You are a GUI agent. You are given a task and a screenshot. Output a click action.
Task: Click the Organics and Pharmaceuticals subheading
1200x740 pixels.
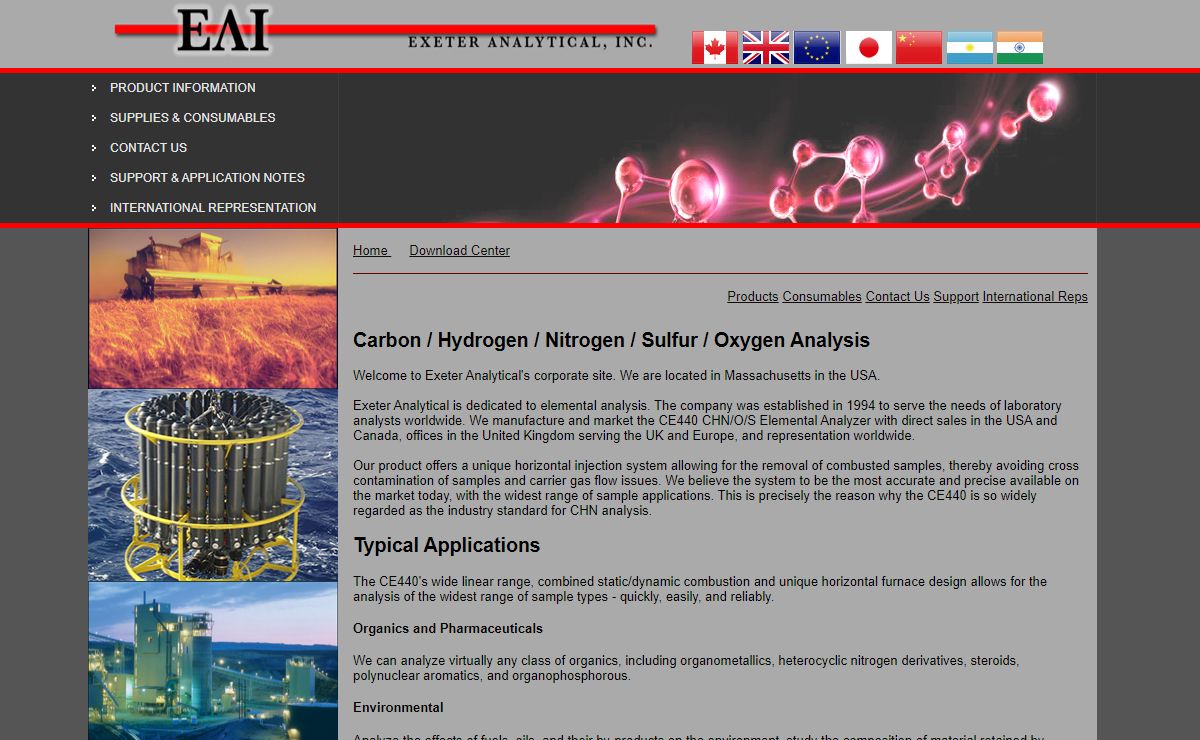click(448, 629)
